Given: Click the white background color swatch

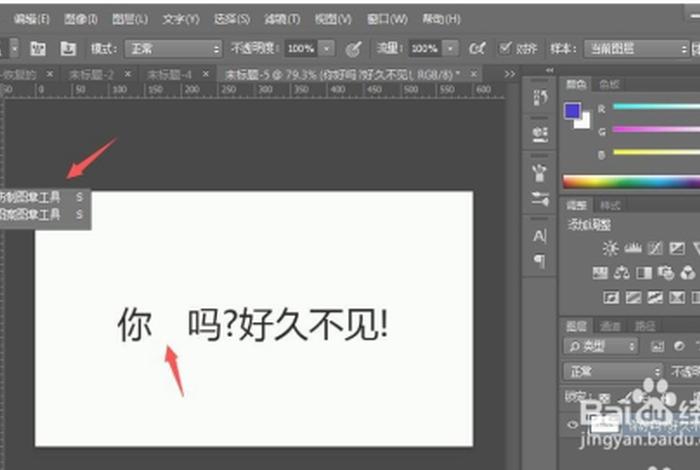Looking at the screenshot, I should click(584, 122).
